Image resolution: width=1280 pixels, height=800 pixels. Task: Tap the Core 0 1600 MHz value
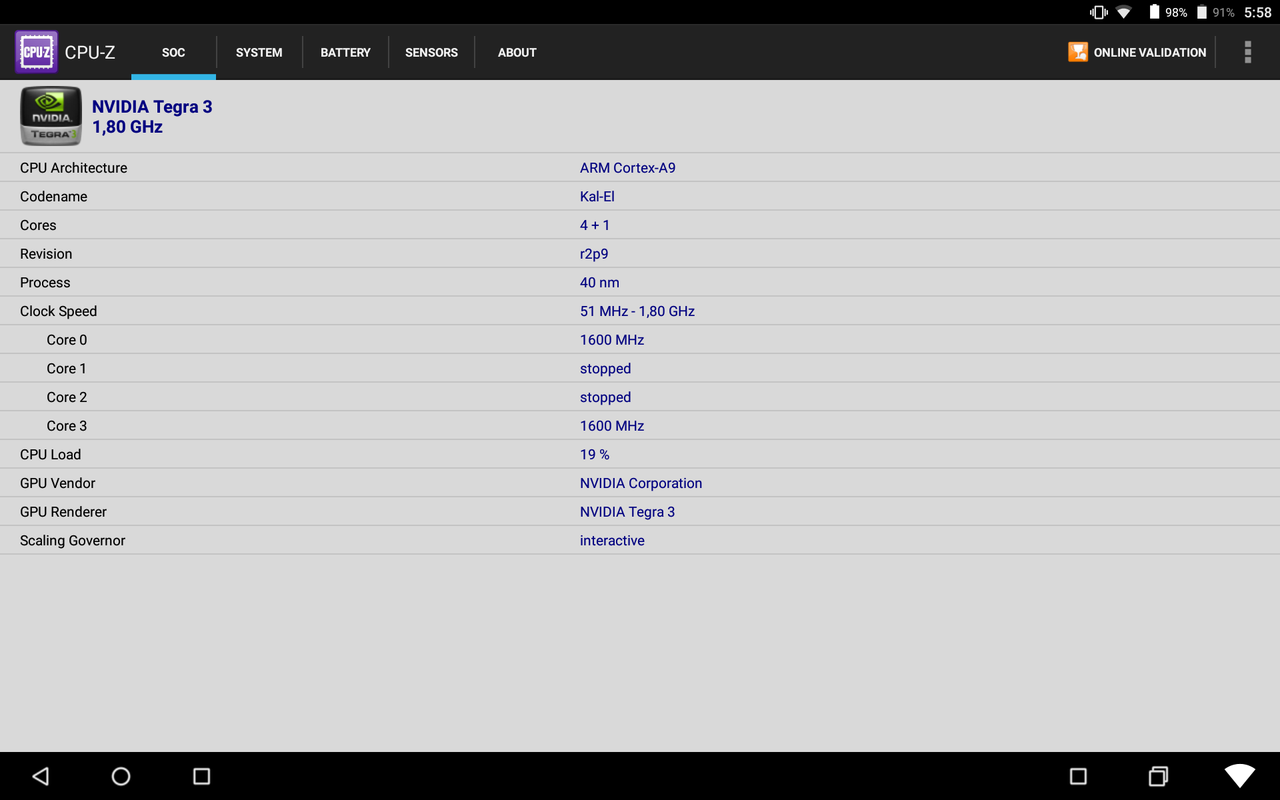pyautogui.click(x=612, y=340)
